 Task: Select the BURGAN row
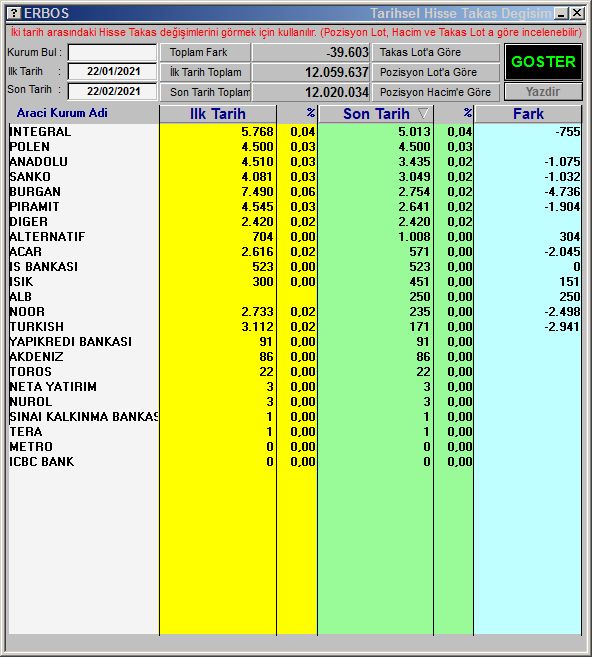pyautogui.click(x=295, y=191)
